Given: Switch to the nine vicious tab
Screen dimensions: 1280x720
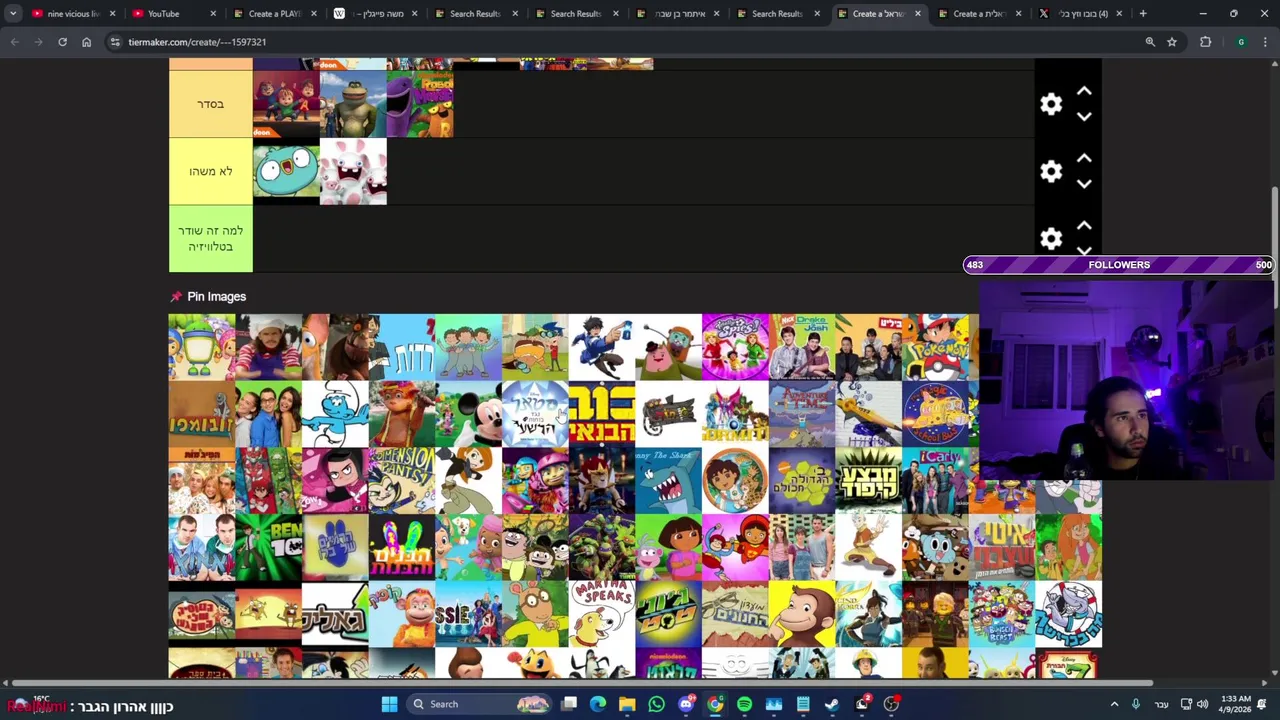Looking at the screenshot, I should tap(72, 14).
